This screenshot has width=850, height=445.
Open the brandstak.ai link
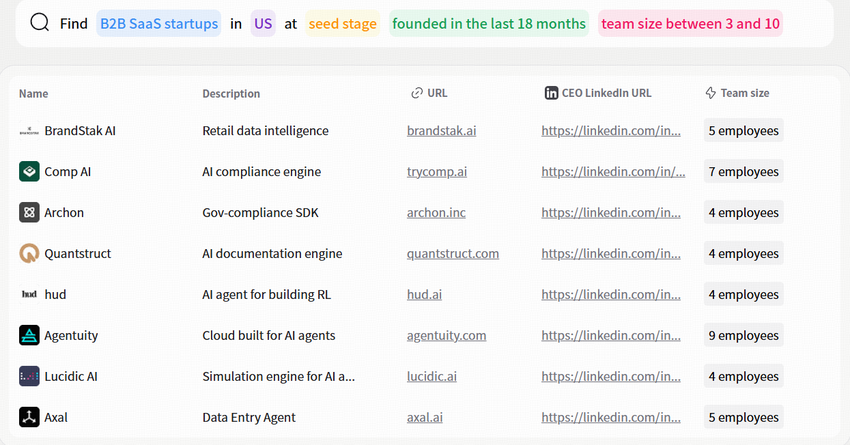tap(441, 131)
